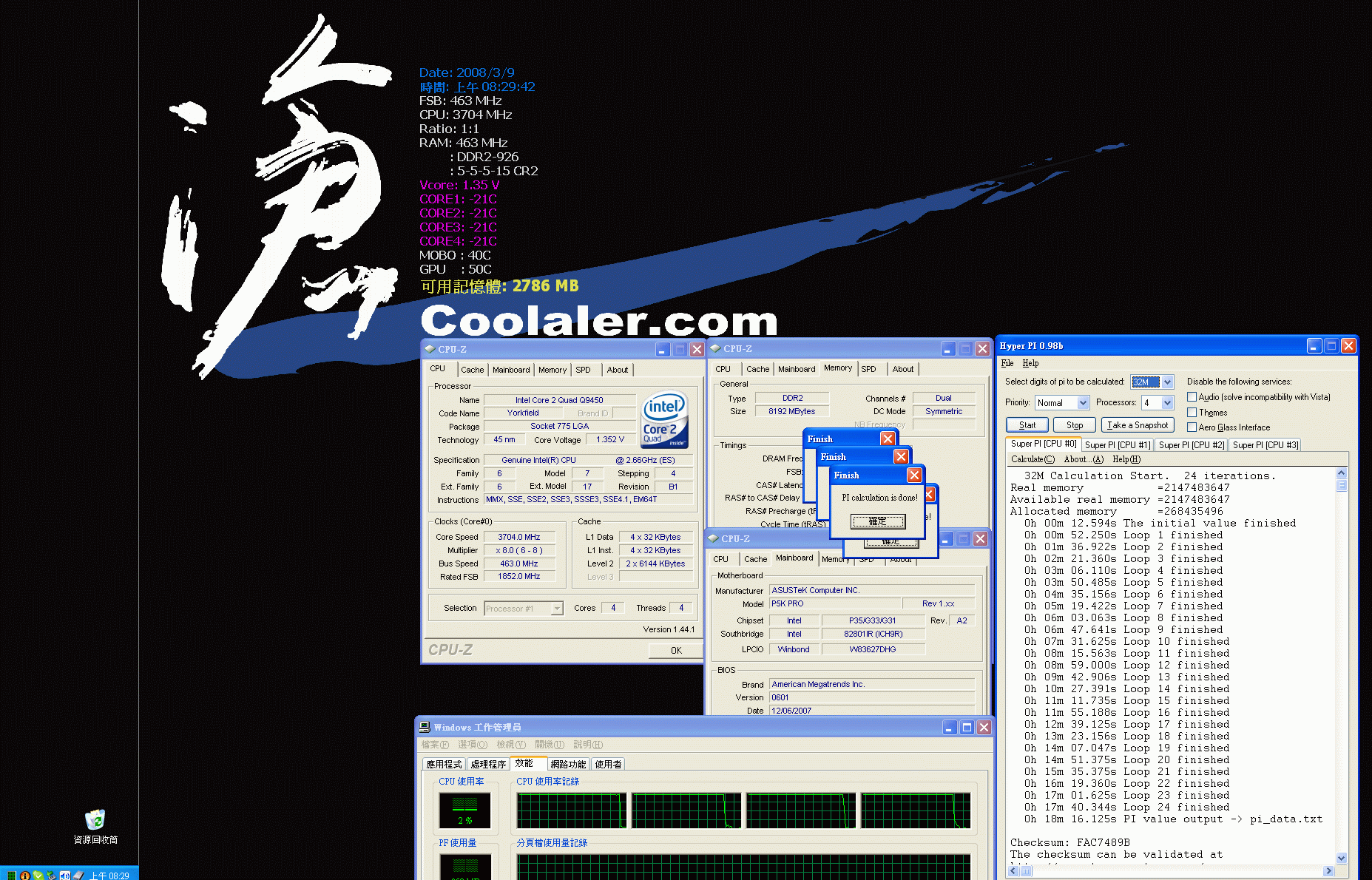The height and width of the screenshot is (880, 1372).
Task: Open the pi digits 32M dropdown
Action: (1167, 382)
